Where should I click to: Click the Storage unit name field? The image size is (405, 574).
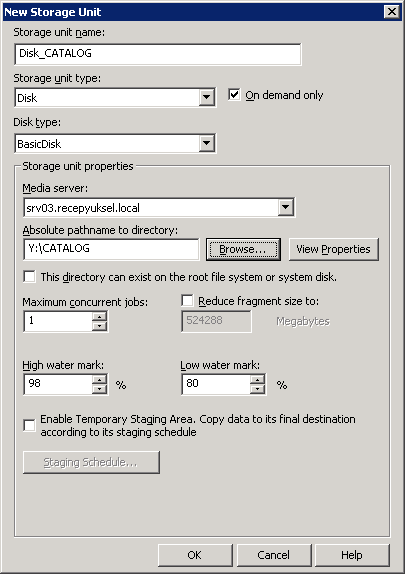pyautogui.click(x=158, y=54)
